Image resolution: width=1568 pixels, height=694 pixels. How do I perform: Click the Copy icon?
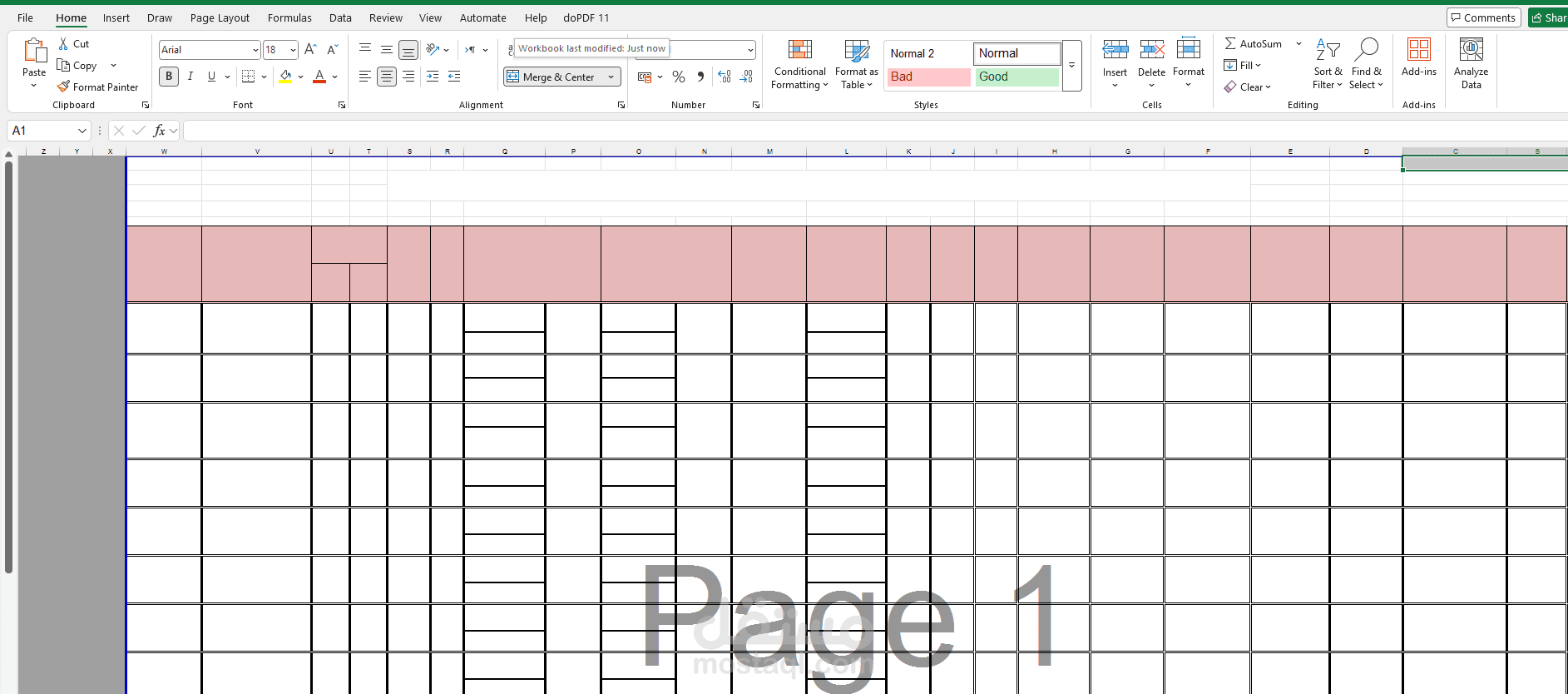(63, 65)
